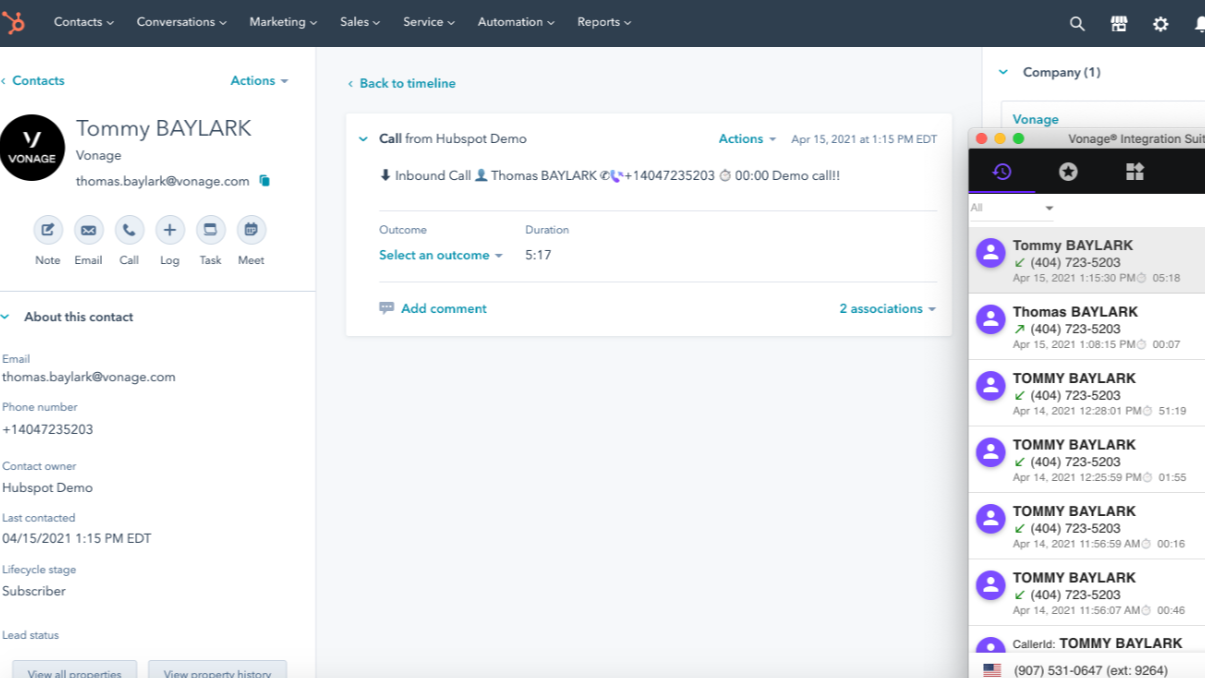Click the Log activity plus icon
The height and width of the screenshot is (678, 1205).
(170, 230)
